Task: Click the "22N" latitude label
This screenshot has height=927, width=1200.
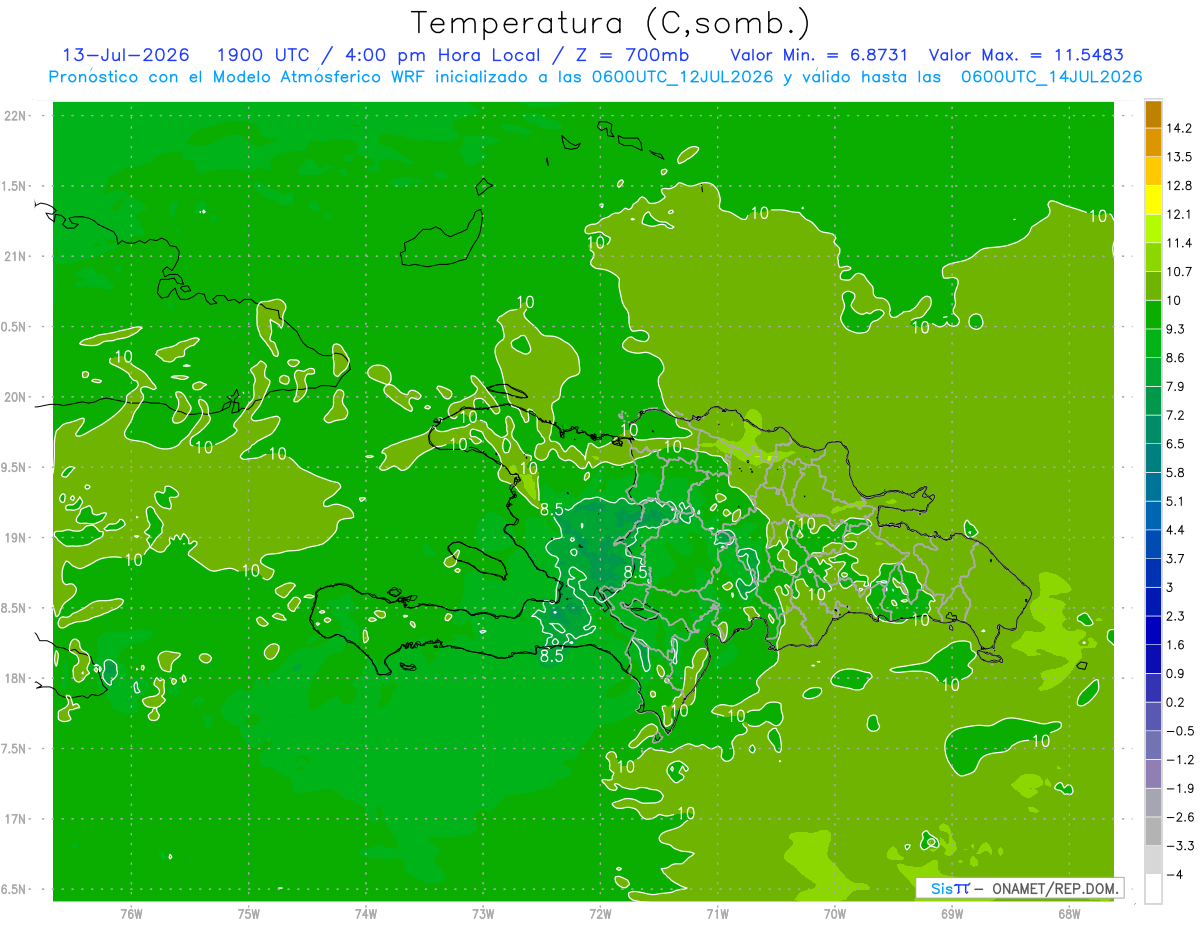Action: tap(16, 116)
